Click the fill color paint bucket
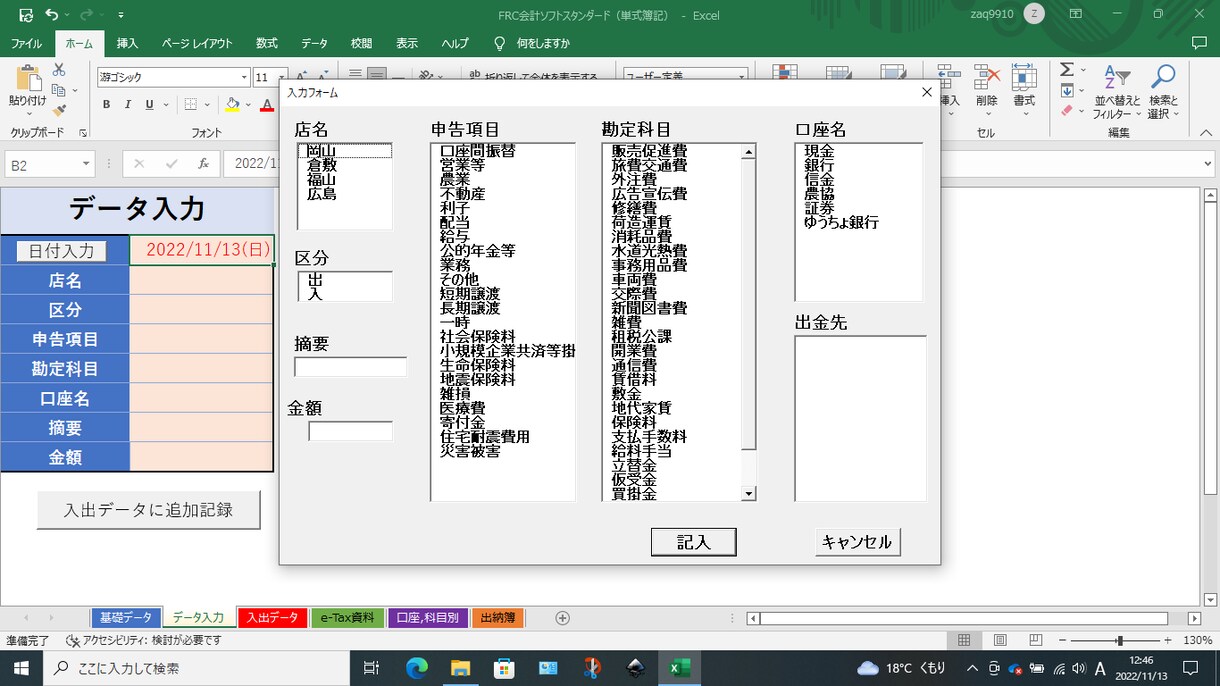 click(232, 104)
